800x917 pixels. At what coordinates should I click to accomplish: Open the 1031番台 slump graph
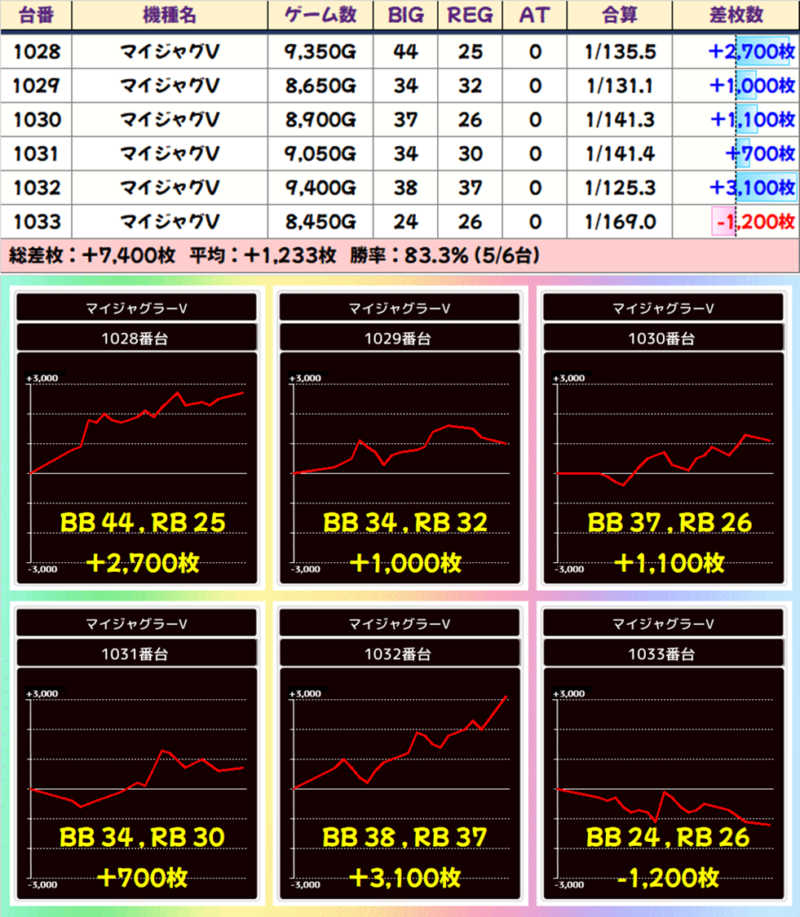(x=137, y=784)
